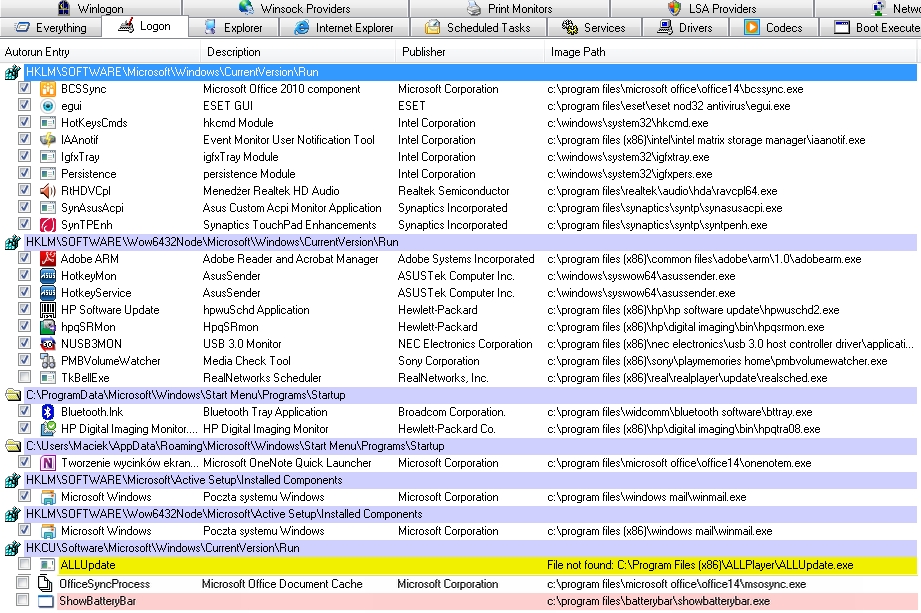Click the ALLUpdate entry icon
921x613 pixels.
tap(46, 565)
